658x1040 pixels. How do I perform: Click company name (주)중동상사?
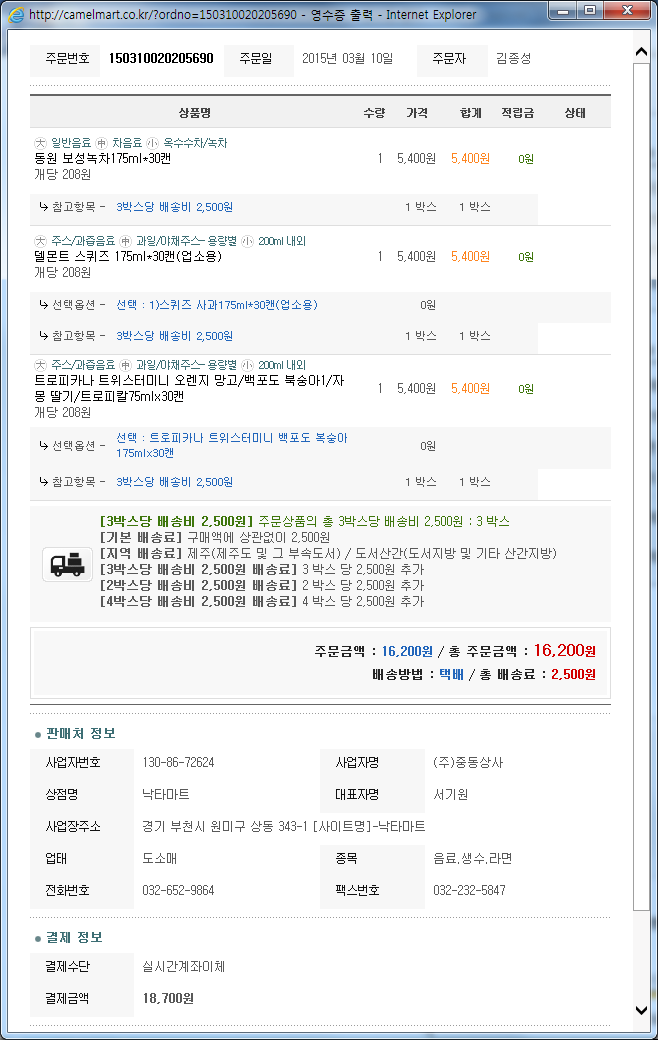pyautogui.click(x=468, y=762)
